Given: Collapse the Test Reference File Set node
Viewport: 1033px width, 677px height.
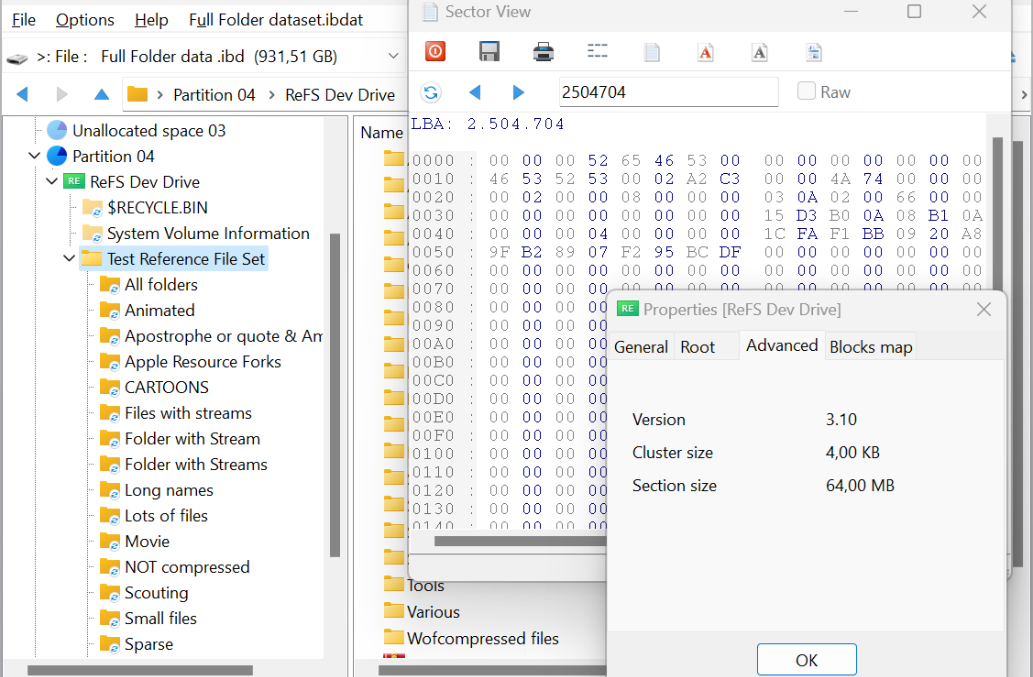Looking at the screenshot, I should coord(69,258).
